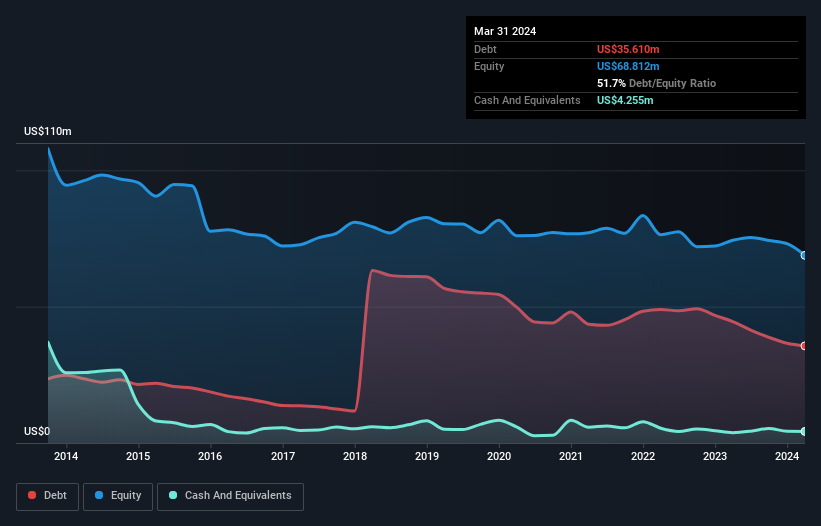Click the 2020 x-axis label

(499, 456)
